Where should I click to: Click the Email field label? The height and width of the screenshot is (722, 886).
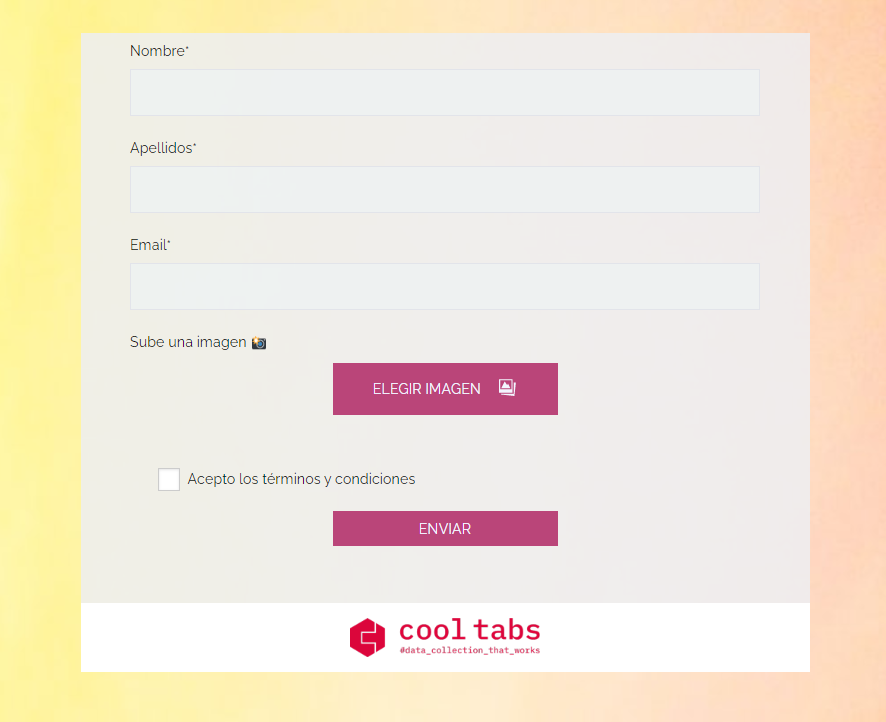148,245
